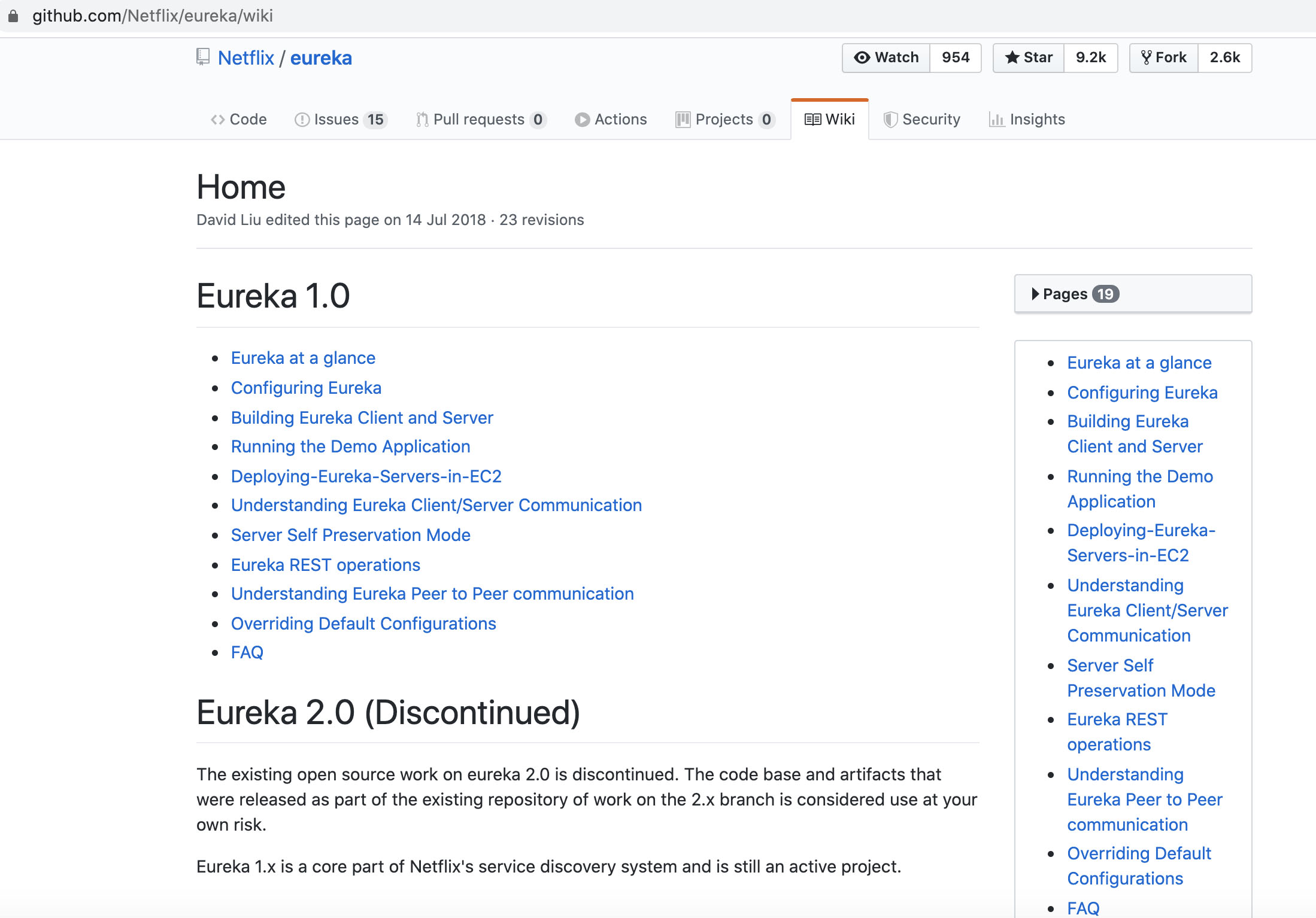Click the Home page title
This screenshot has height=918, width=1316.
click(x=241, y=187)
